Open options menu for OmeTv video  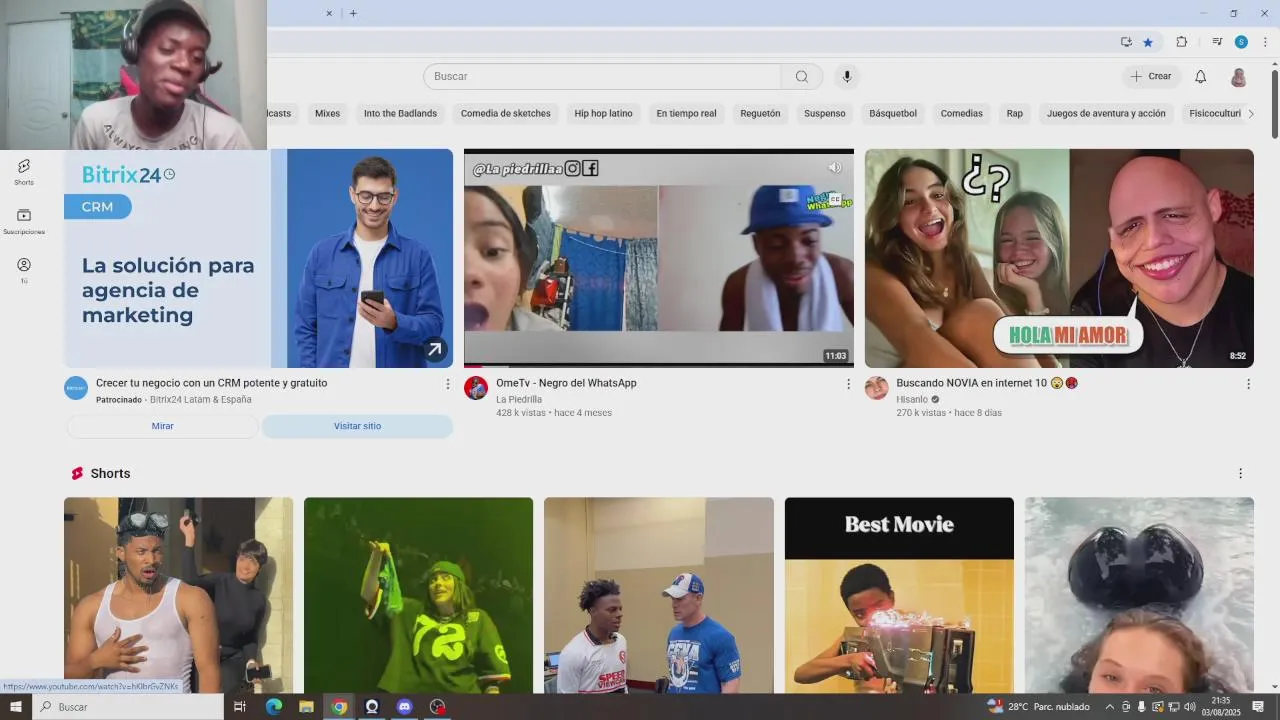(848, 384)
